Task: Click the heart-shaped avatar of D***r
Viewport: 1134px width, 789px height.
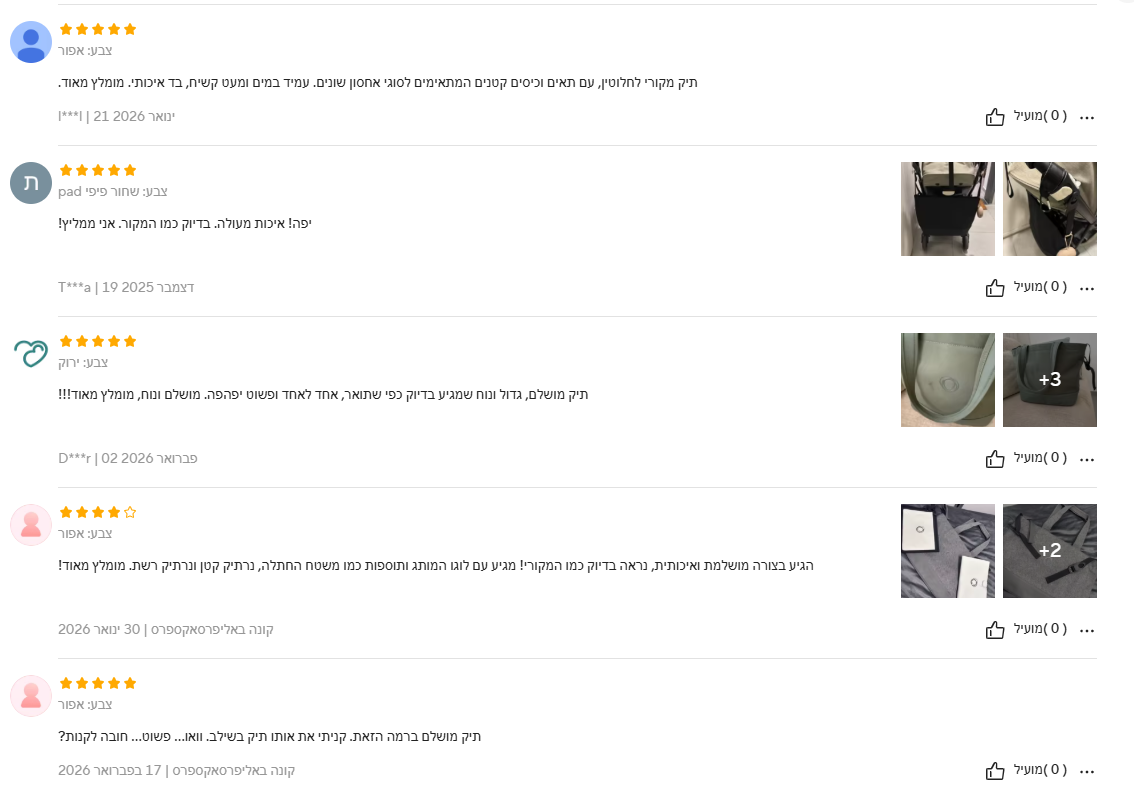Action: coord(31,354)
